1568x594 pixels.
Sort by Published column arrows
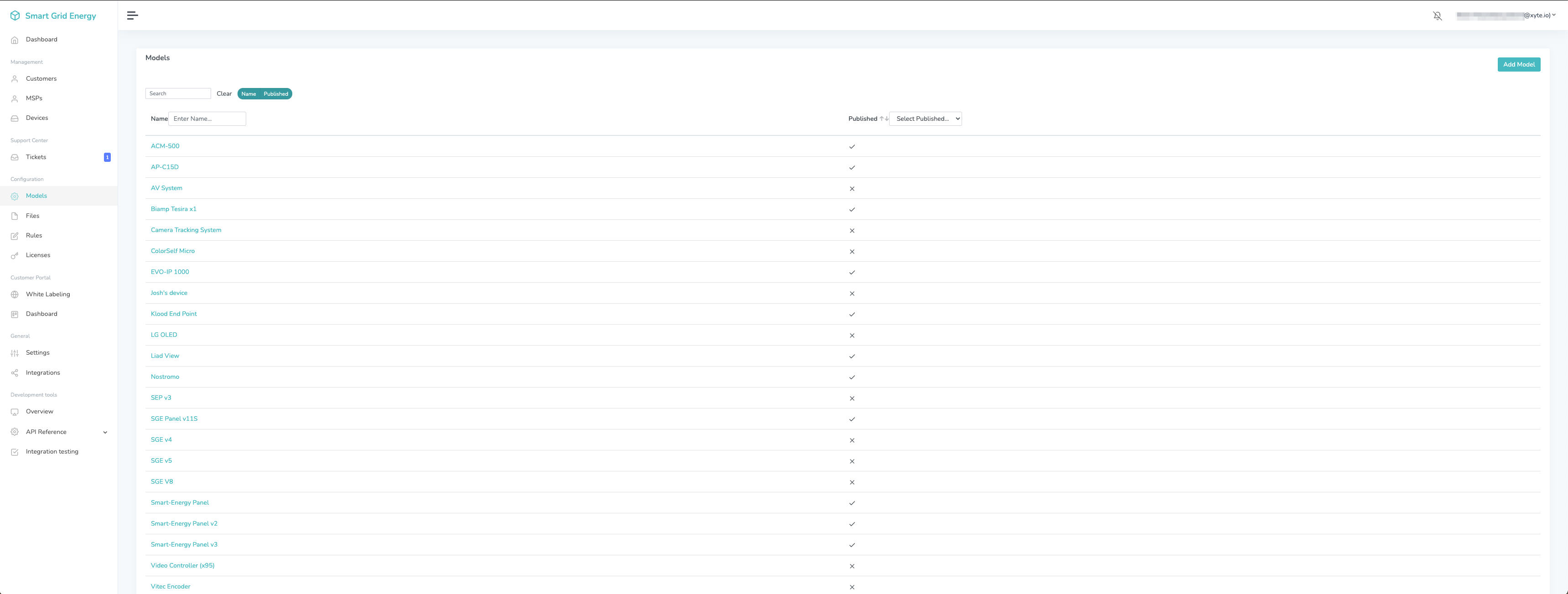884,119
